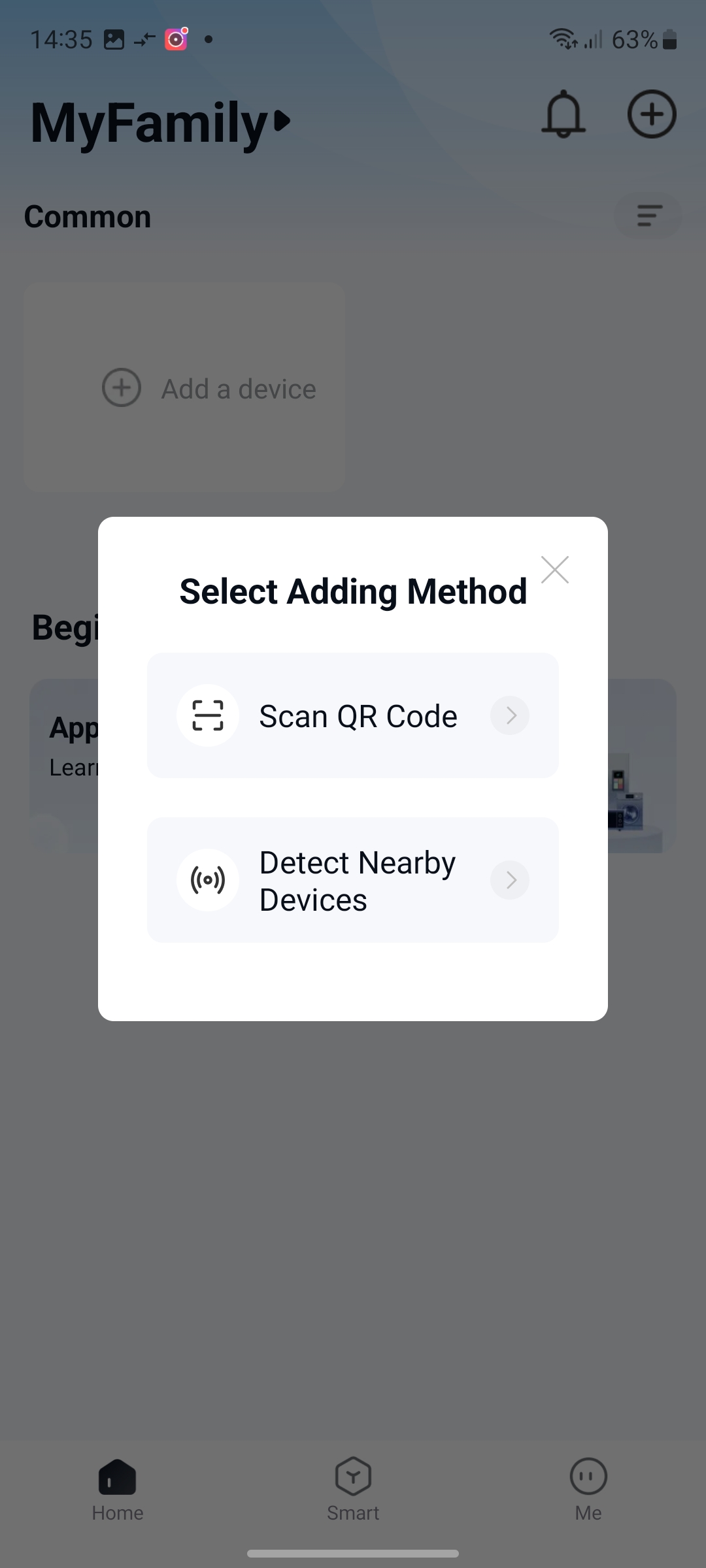Close the Select Adding Method dialog
The image size is (706, 1568).
[x=555, y=570]
